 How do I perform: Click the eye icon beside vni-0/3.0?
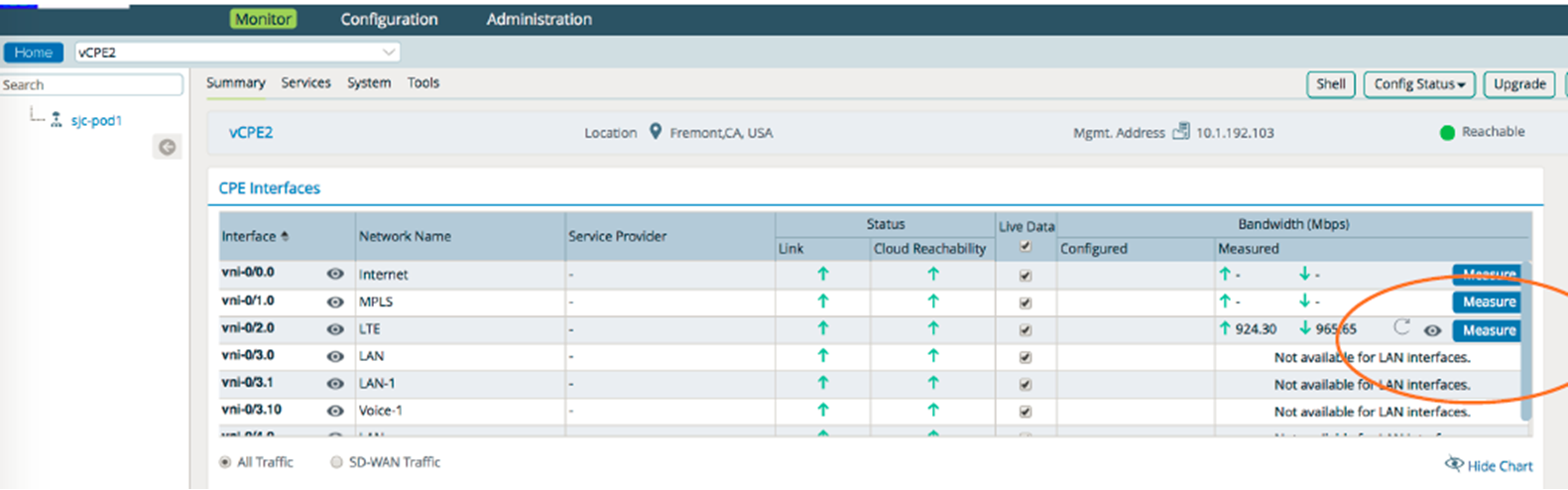click(x=335, y=356)
